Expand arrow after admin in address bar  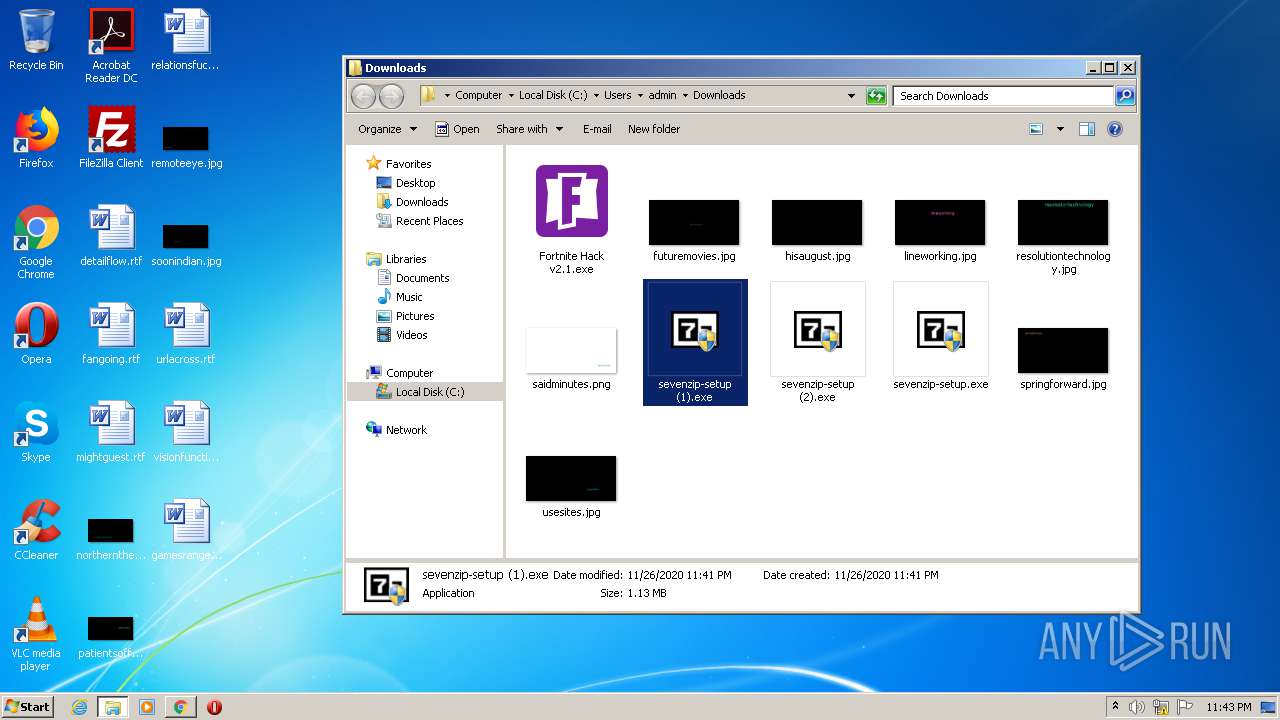[x=685, y=96]
